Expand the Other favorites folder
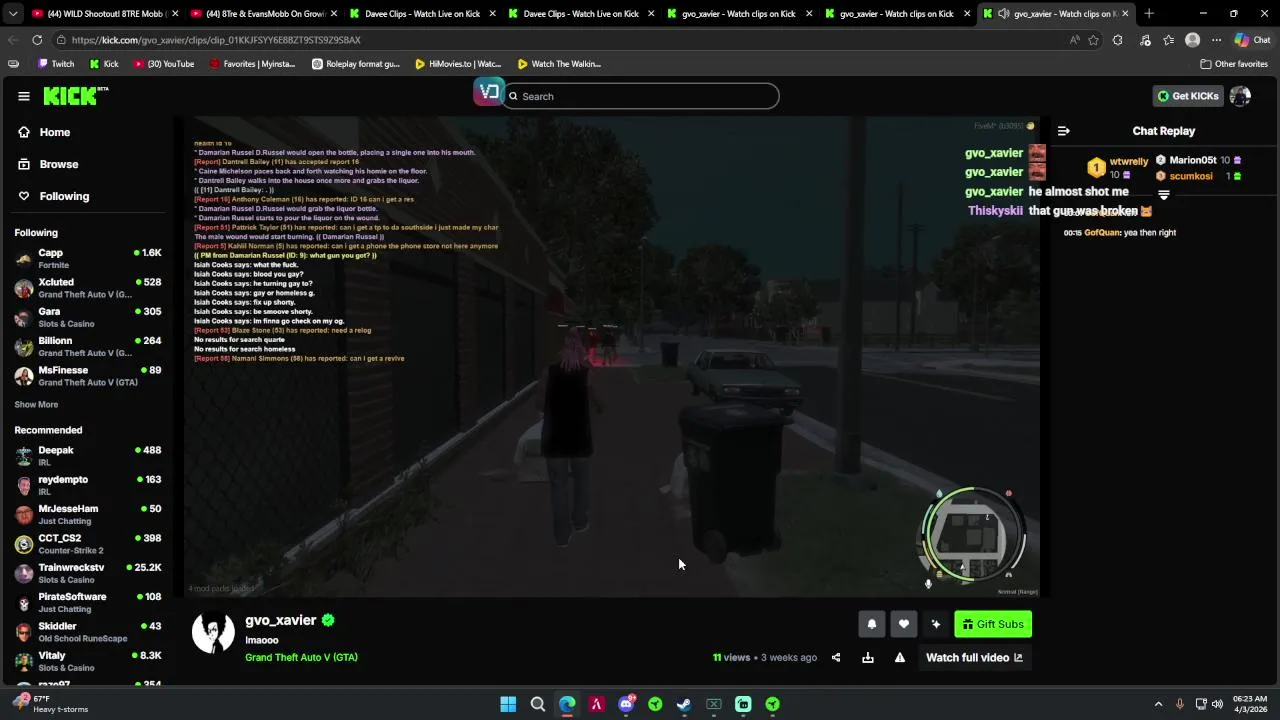This screenshot has width=1280, height=720. click(1234, 64)
